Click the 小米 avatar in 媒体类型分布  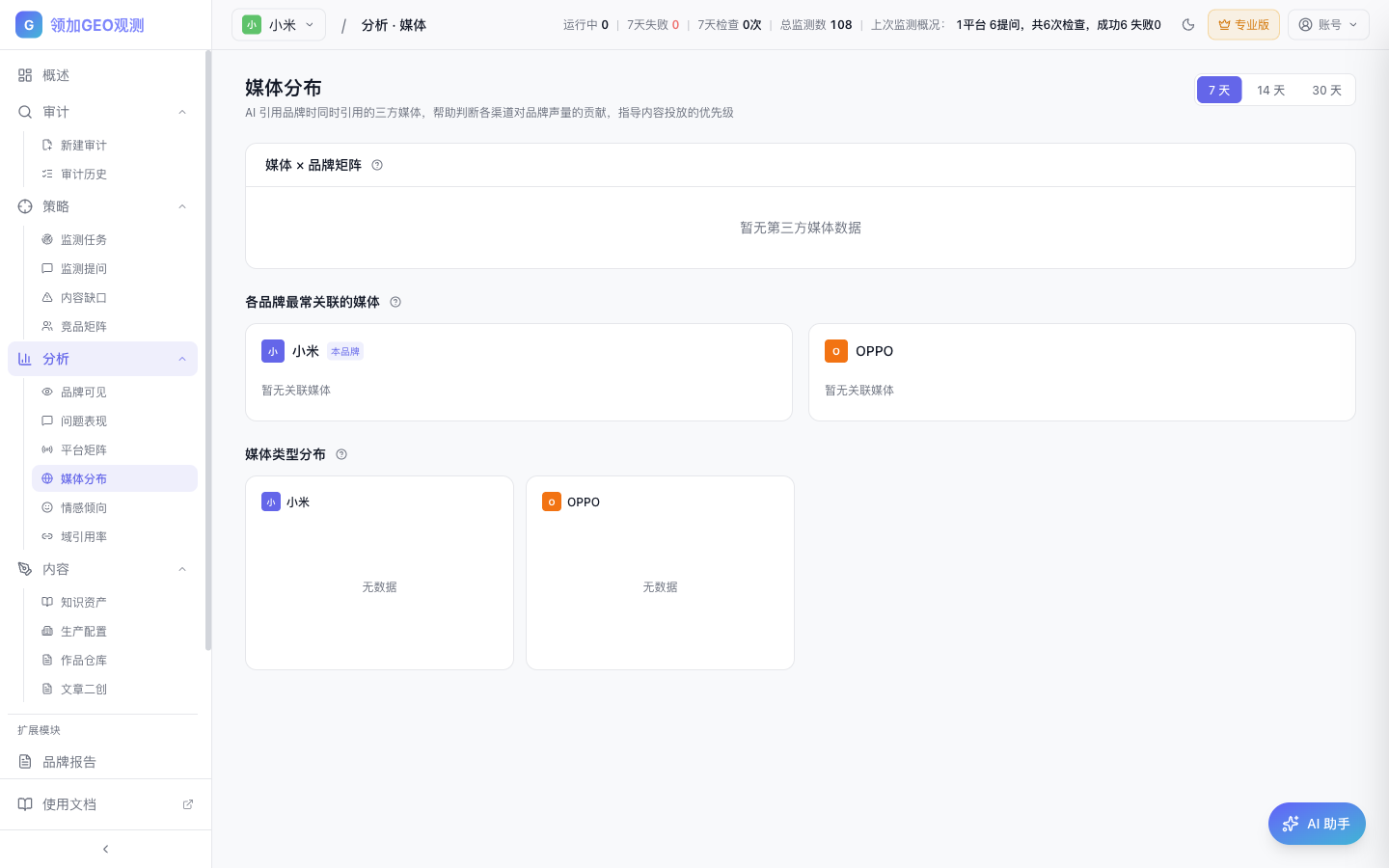pos(271,502)
